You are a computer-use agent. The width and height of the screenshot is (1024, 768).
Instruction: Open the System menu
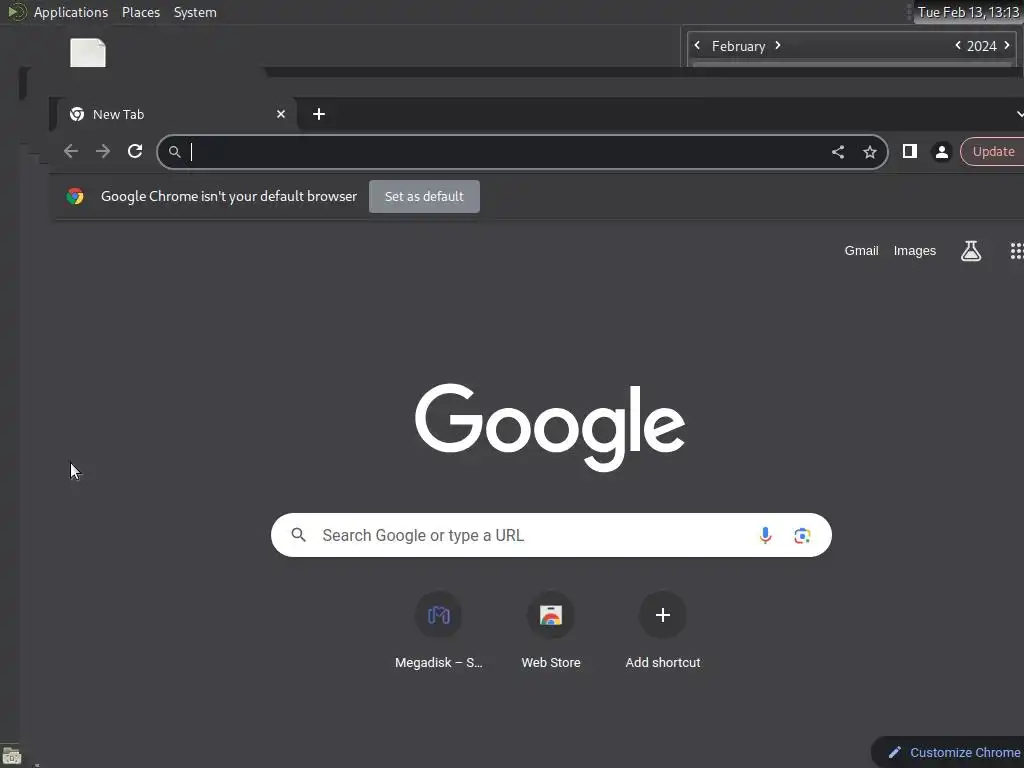click(195, 12)
